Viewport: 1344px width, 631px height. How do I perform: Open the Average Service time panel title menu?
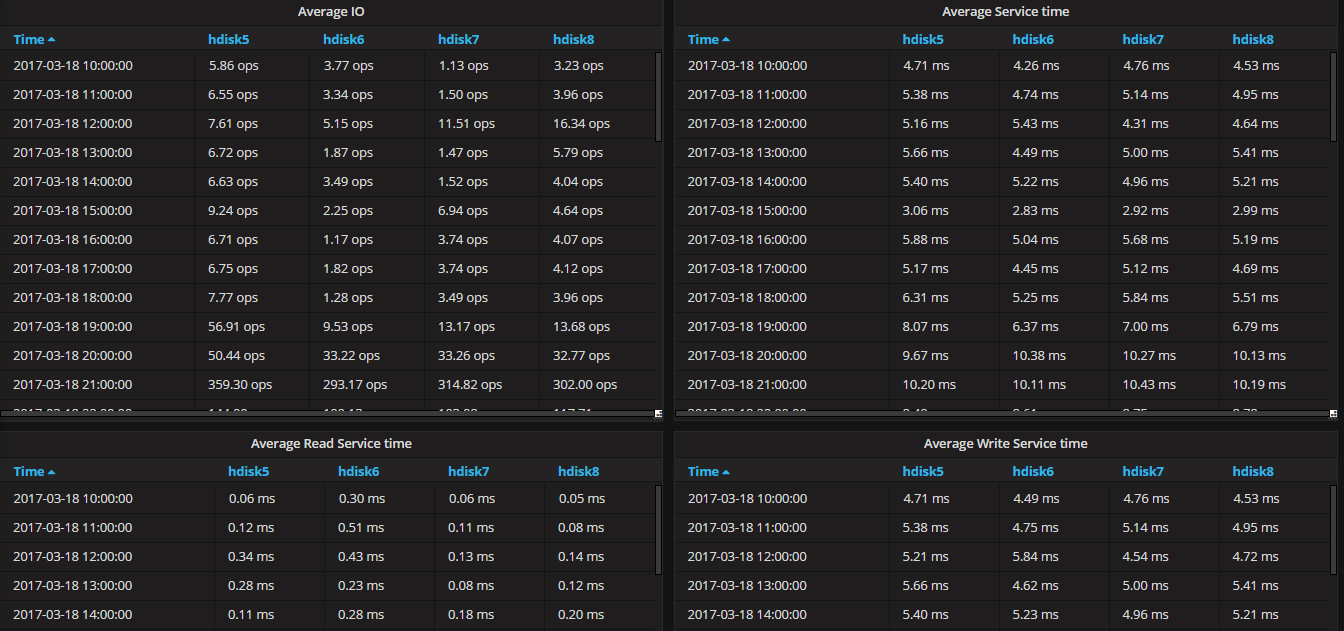[1005, 12]
